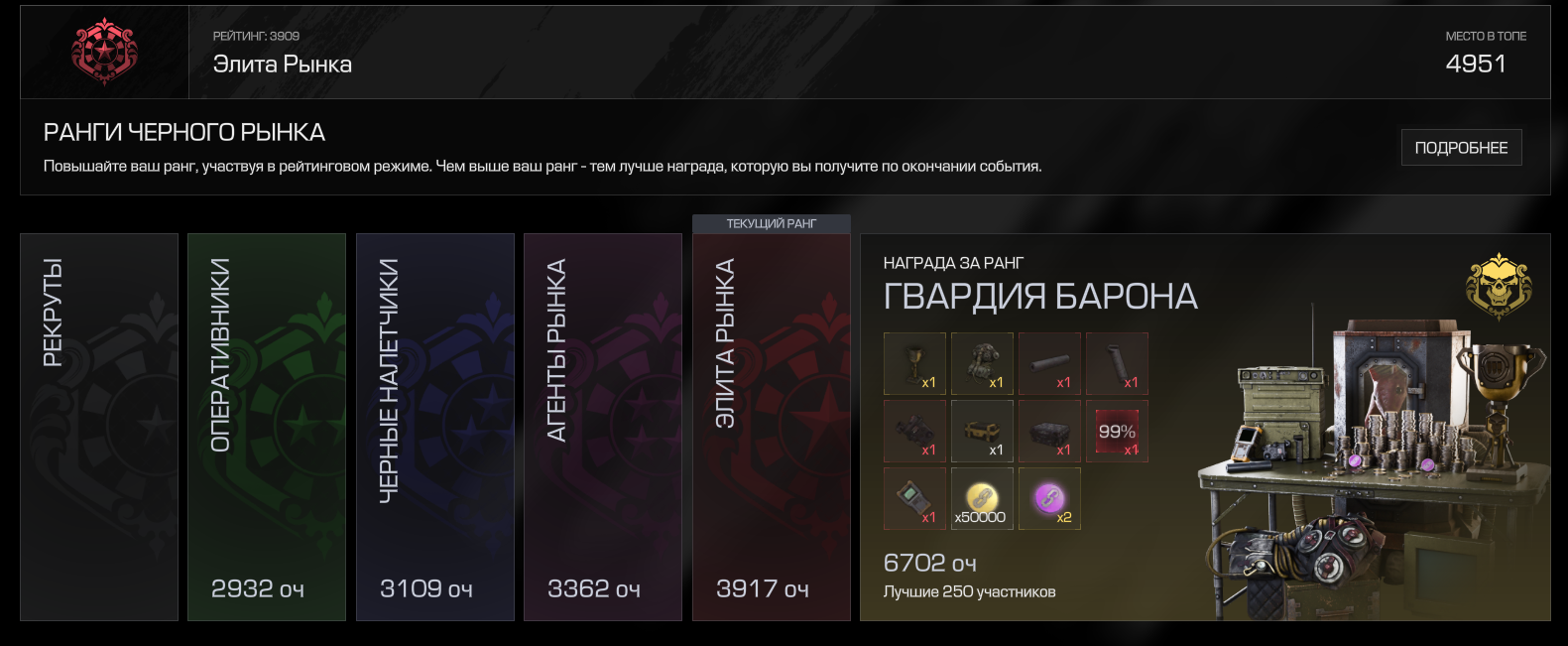Click the angled grip reward item
The image size is (1568, 646).
pyautogui.click(x=1117, y=364)
